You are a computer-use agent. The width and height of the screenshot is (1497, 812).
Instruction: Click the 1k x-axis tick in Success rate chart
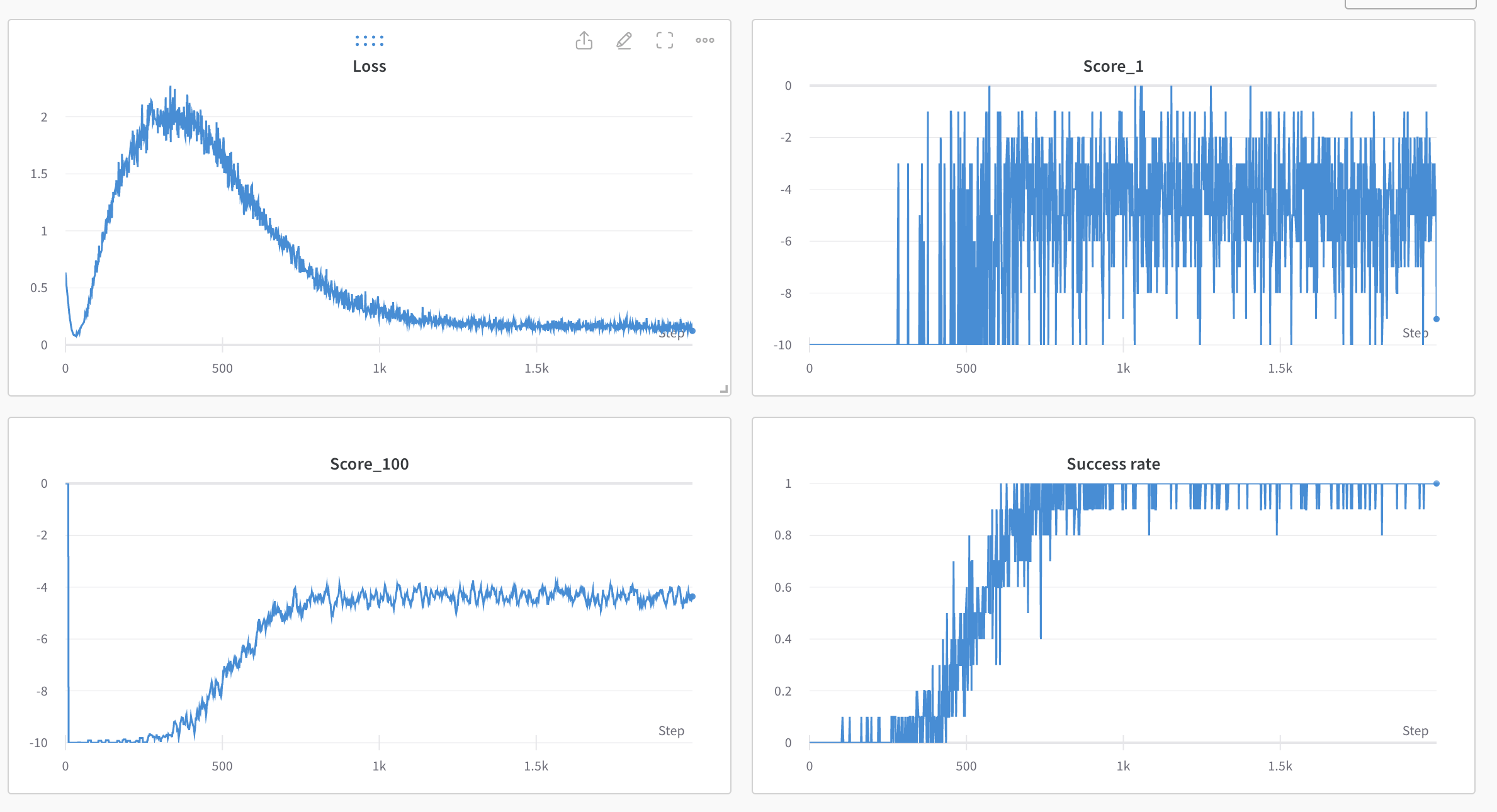[x=1123, y=766]
